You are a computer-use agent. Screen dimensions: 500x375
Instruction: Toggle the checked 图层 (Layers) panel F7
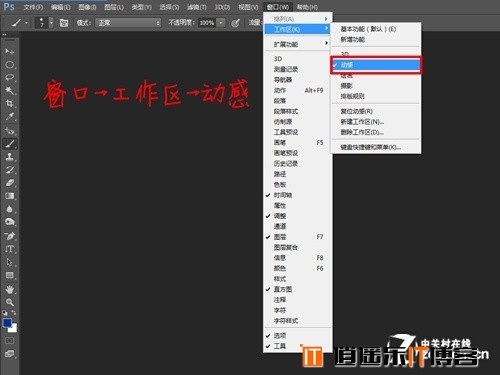pos(298,237)
